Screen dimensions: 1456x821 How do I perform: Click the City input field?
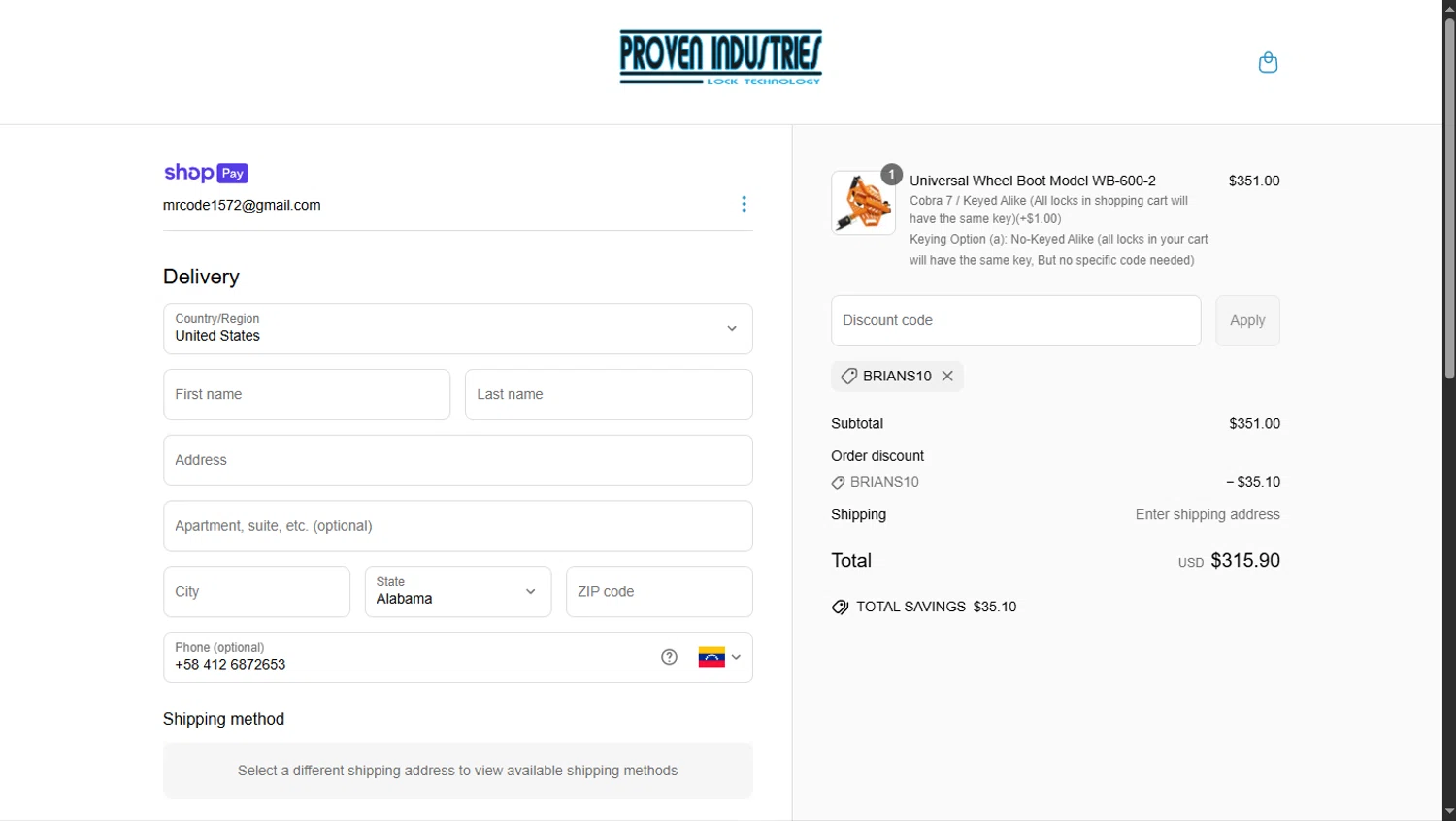[x=256, y=591]
